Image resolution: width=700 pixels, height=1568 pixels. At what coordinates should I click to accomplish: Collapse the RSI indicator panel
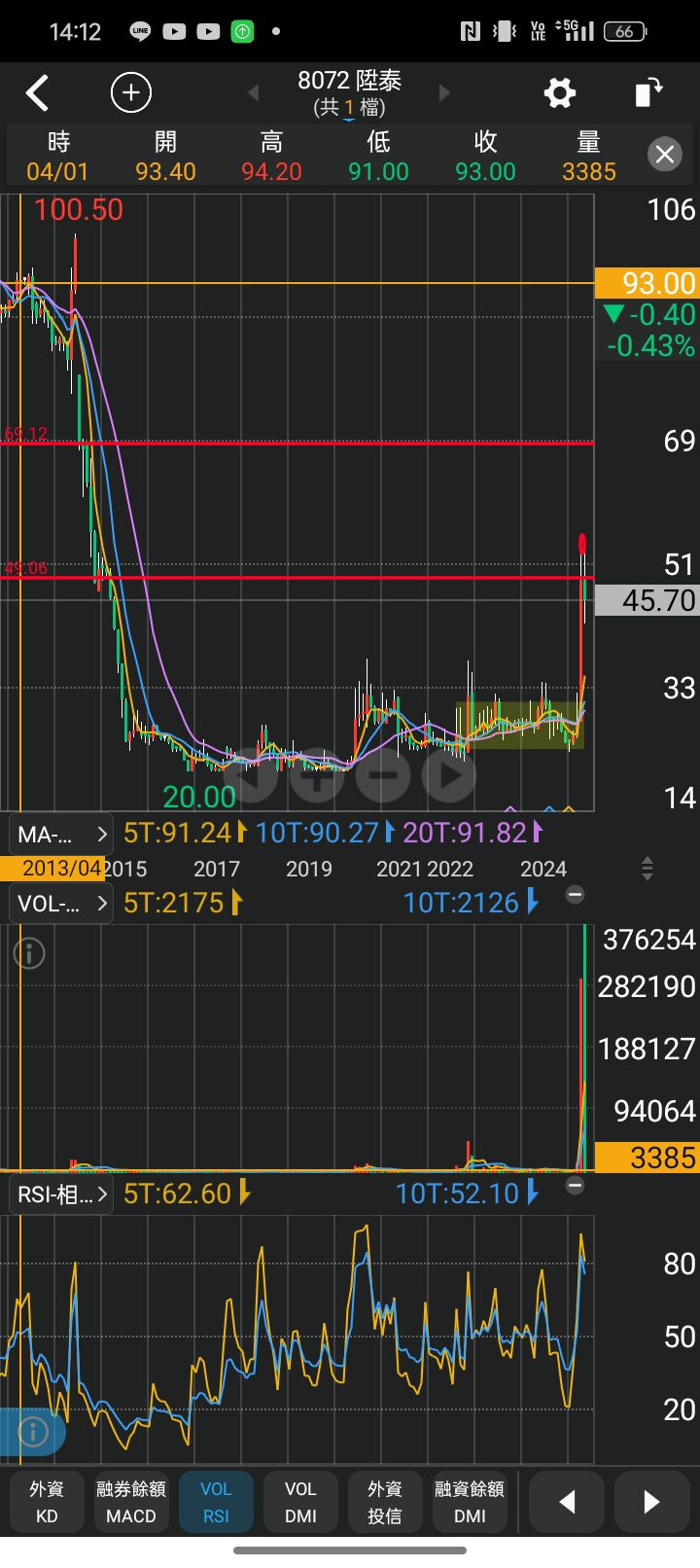pyautogui.click(x=576, y=1185)
